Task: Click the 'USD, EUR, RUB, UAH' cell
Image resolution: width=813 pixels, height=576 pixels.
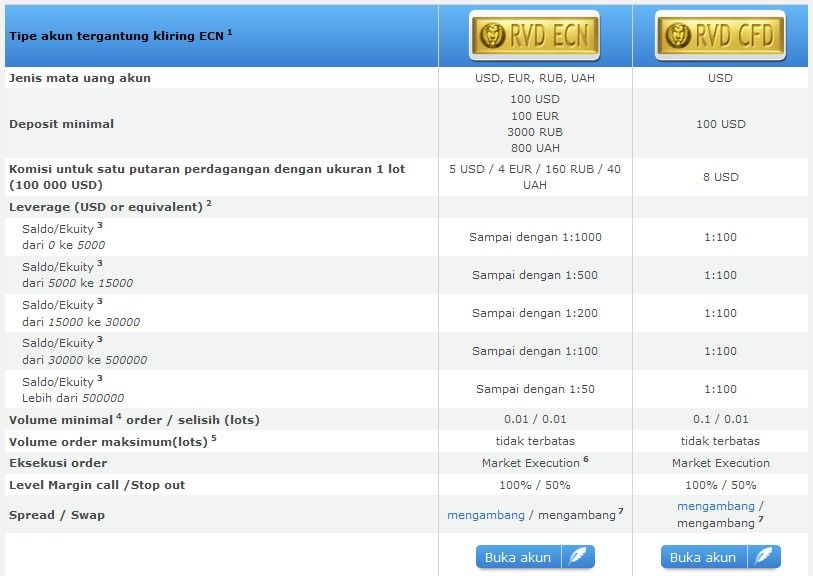Action: click(535, 78)
